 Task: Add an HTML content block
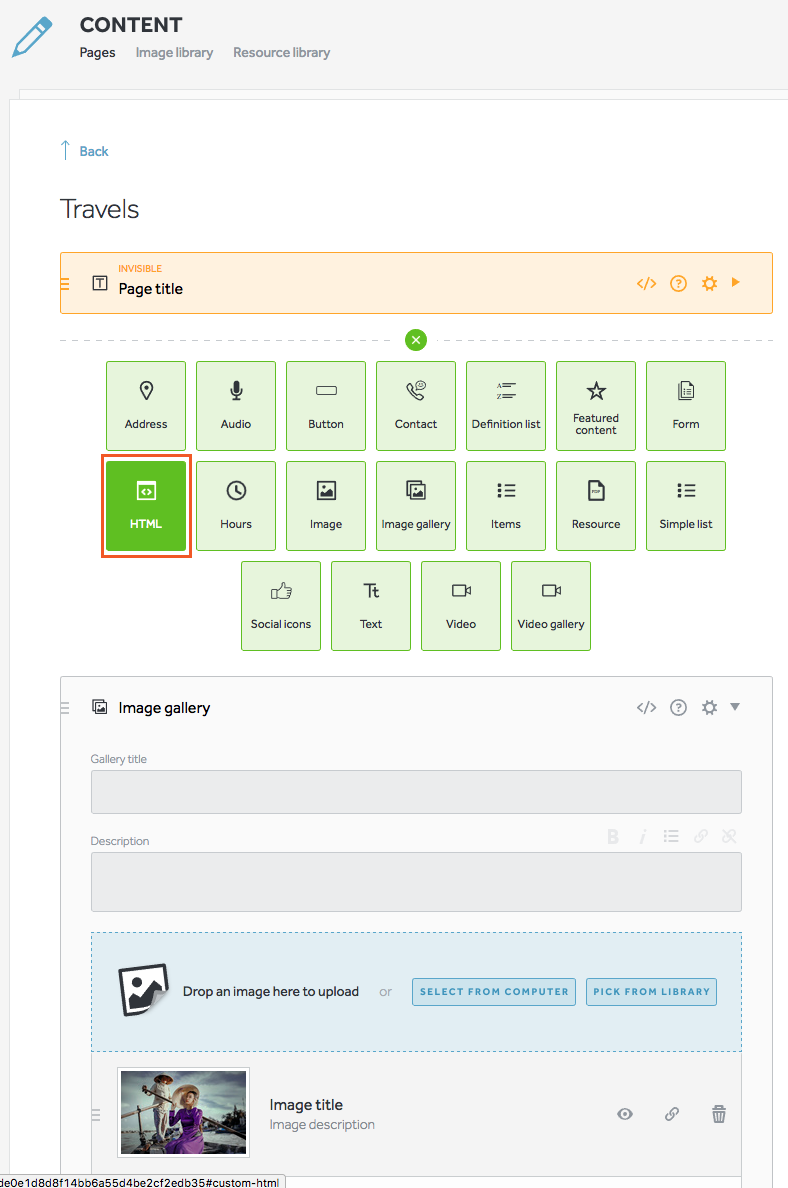point(146,506)
